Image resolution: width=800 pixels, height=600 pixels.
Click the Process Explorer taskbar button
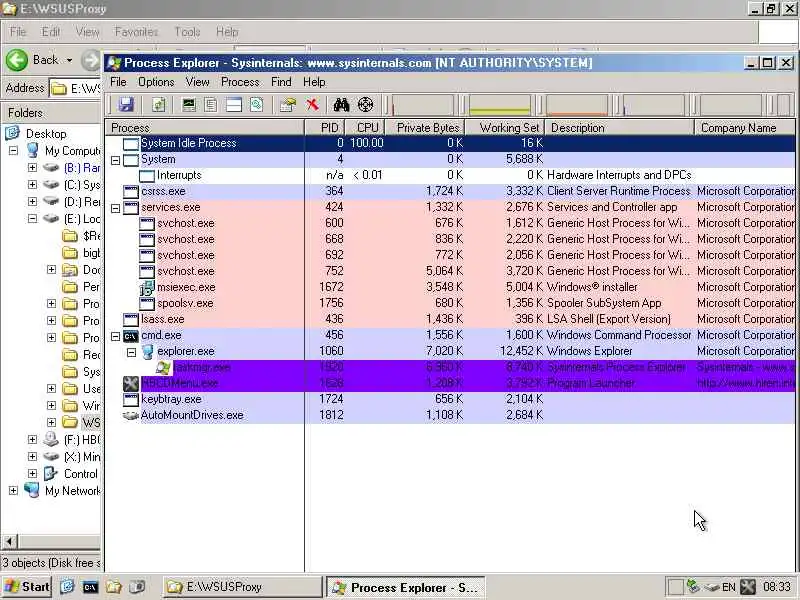pyautogui.click(x=406, y=587)
